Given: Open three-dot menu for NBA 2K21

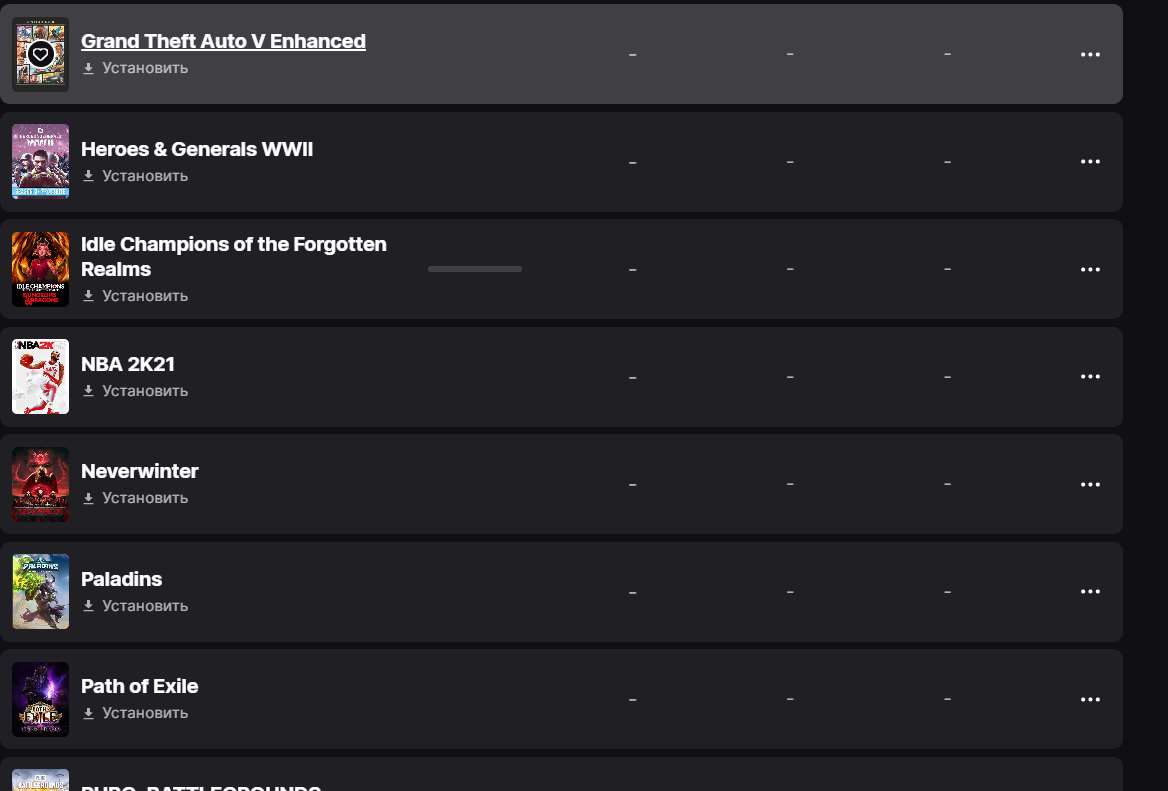Looking at the screenshot, I should [1090, 377].
